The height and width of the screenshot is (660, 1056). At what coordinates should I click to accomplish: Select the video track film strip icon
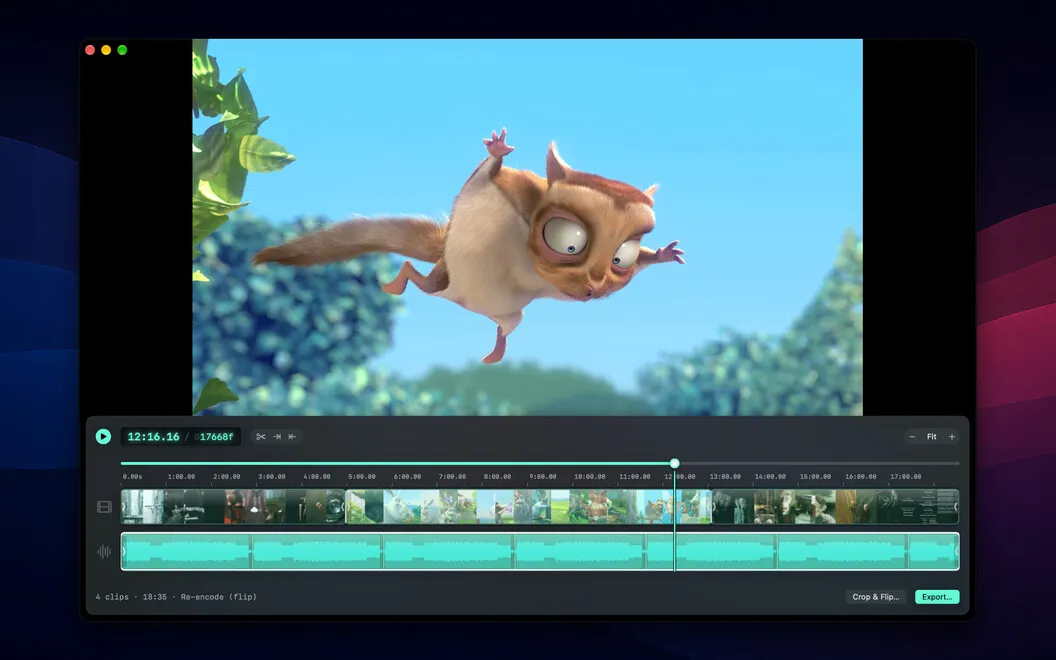(104, 506)
